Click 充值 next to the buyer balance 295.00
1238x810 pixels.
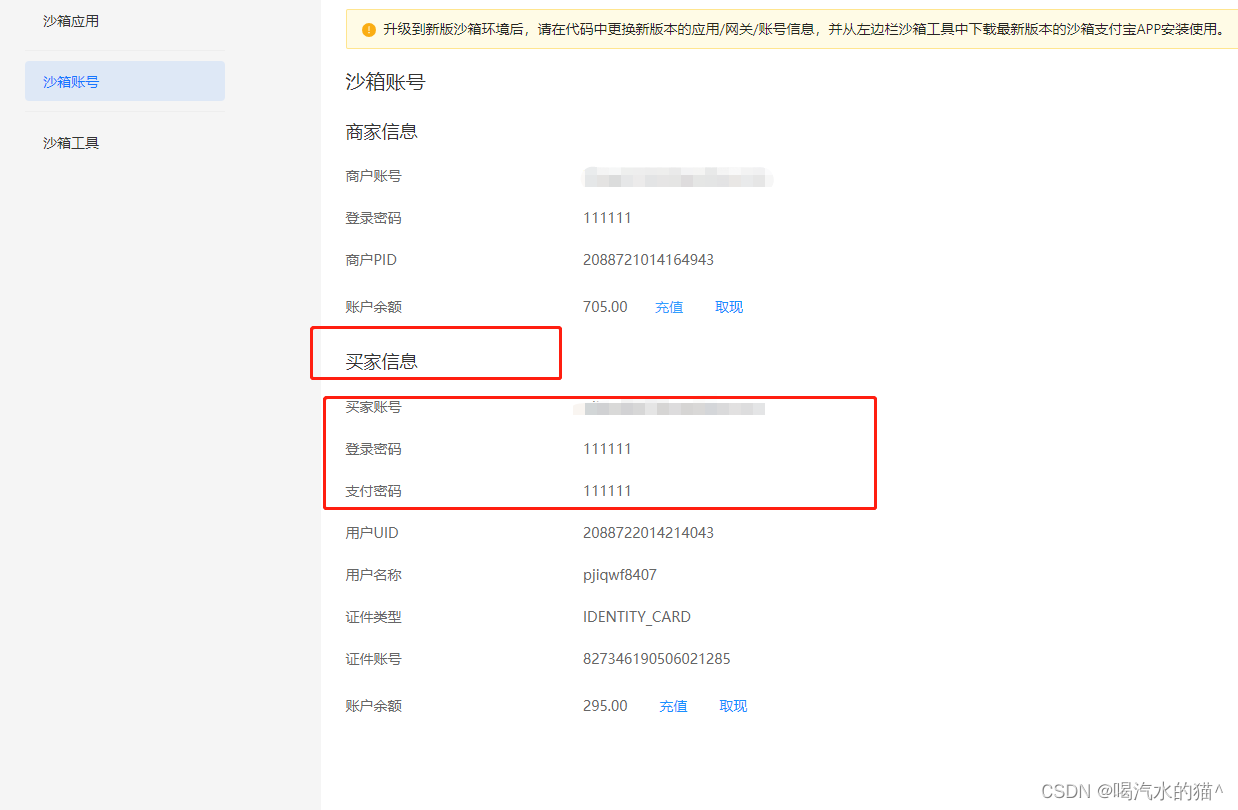pos(673,705)
